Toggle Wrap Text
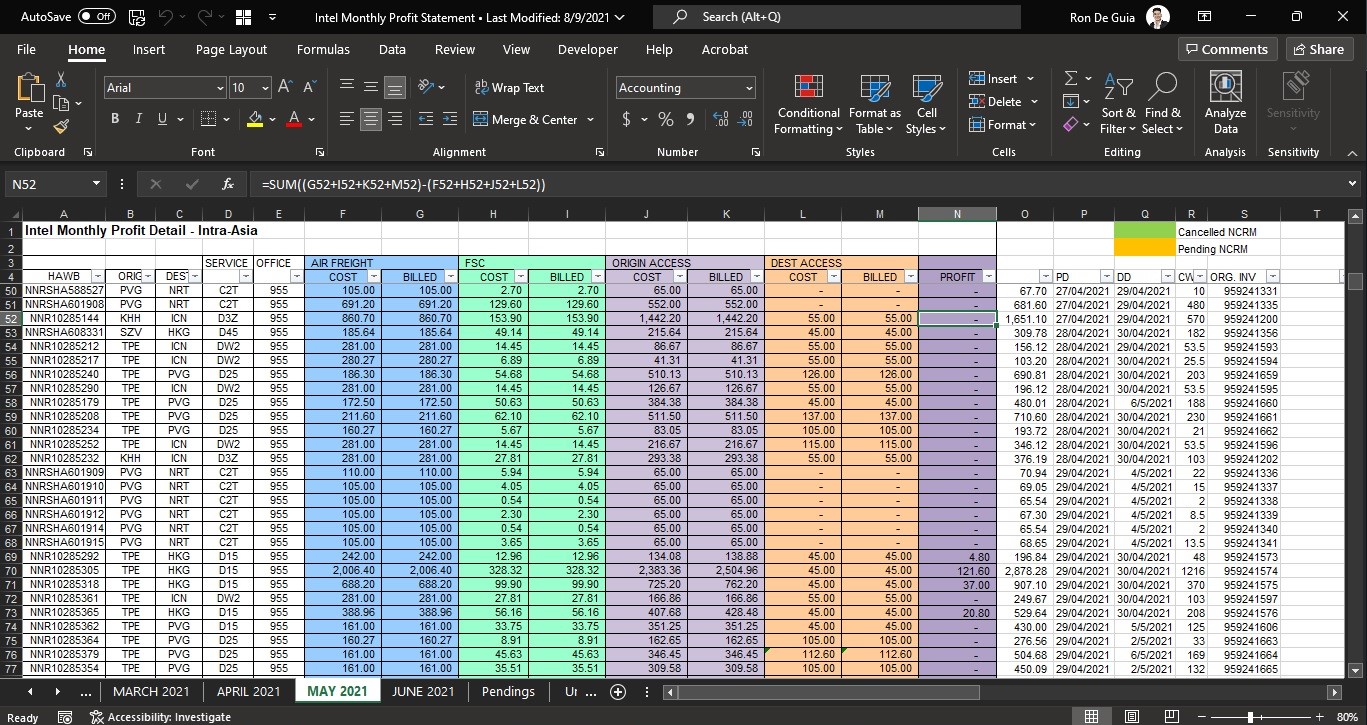The width and height of the screenshot is (1367, 725). (x=509, y=88)
